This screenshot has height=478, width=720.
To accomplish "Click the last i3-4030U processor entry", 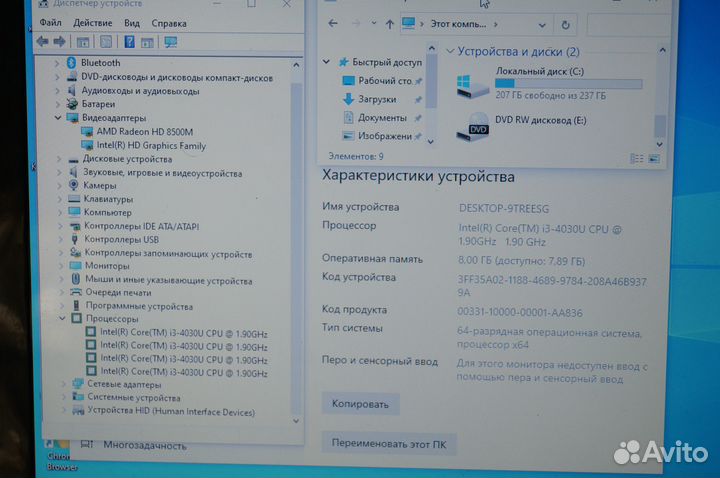I will point(184,372).
